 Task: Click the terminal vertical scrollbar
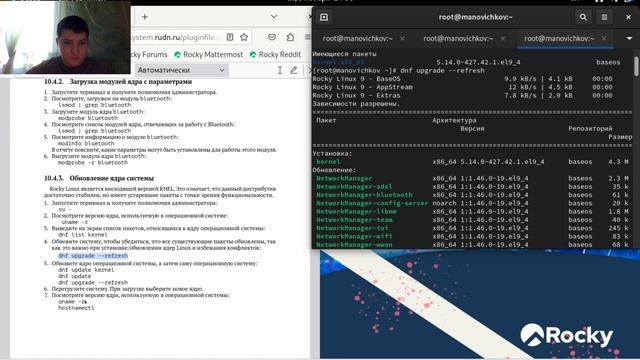coord(636,66)
